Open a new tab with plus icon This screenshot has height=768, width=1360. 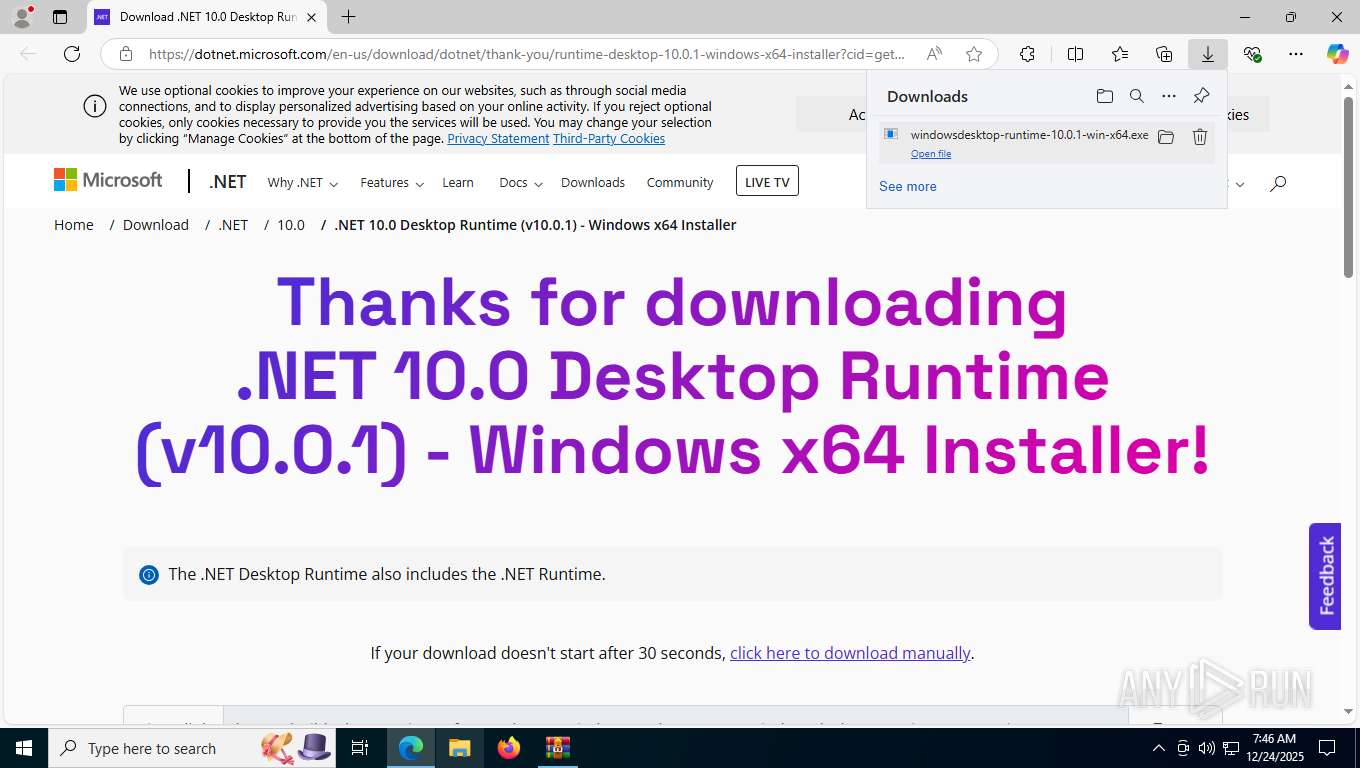click(x=348, y=17)
